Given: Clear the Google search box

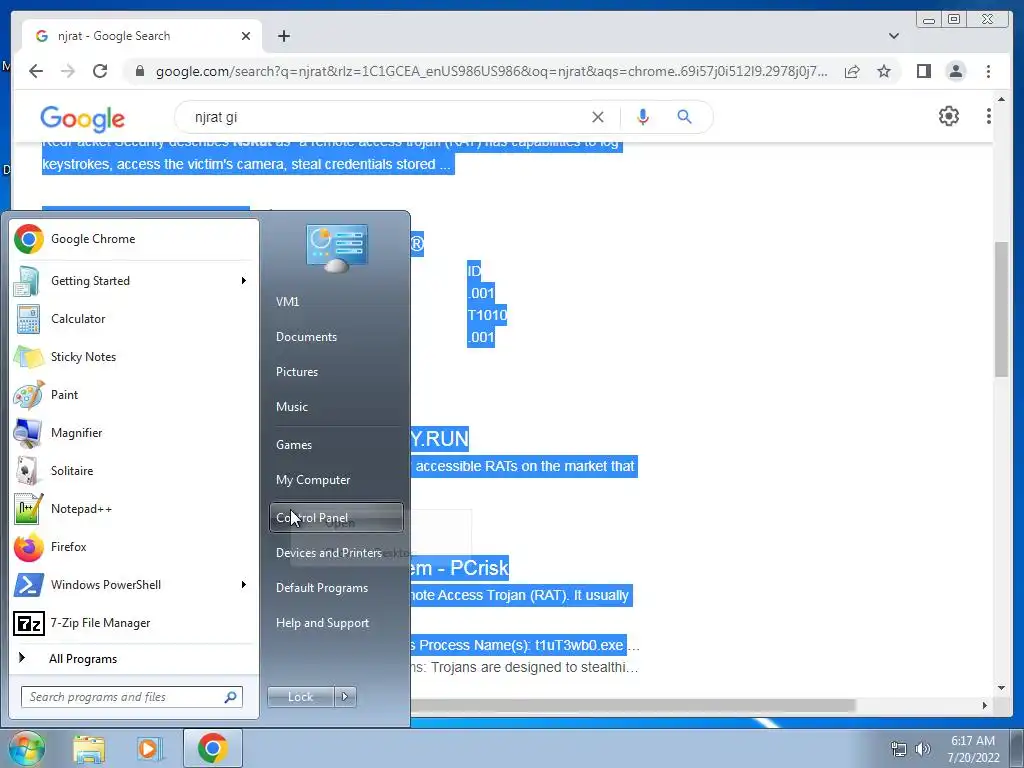Looking at the screenshot, I should [x=598, y=117].
